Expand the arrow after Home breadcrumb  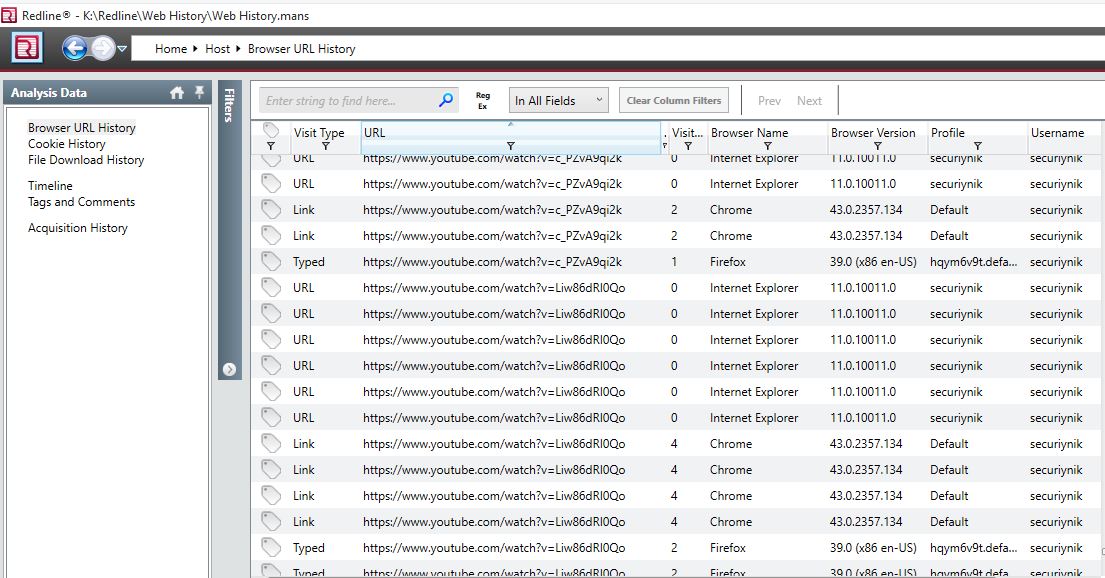tap(195, 49)
